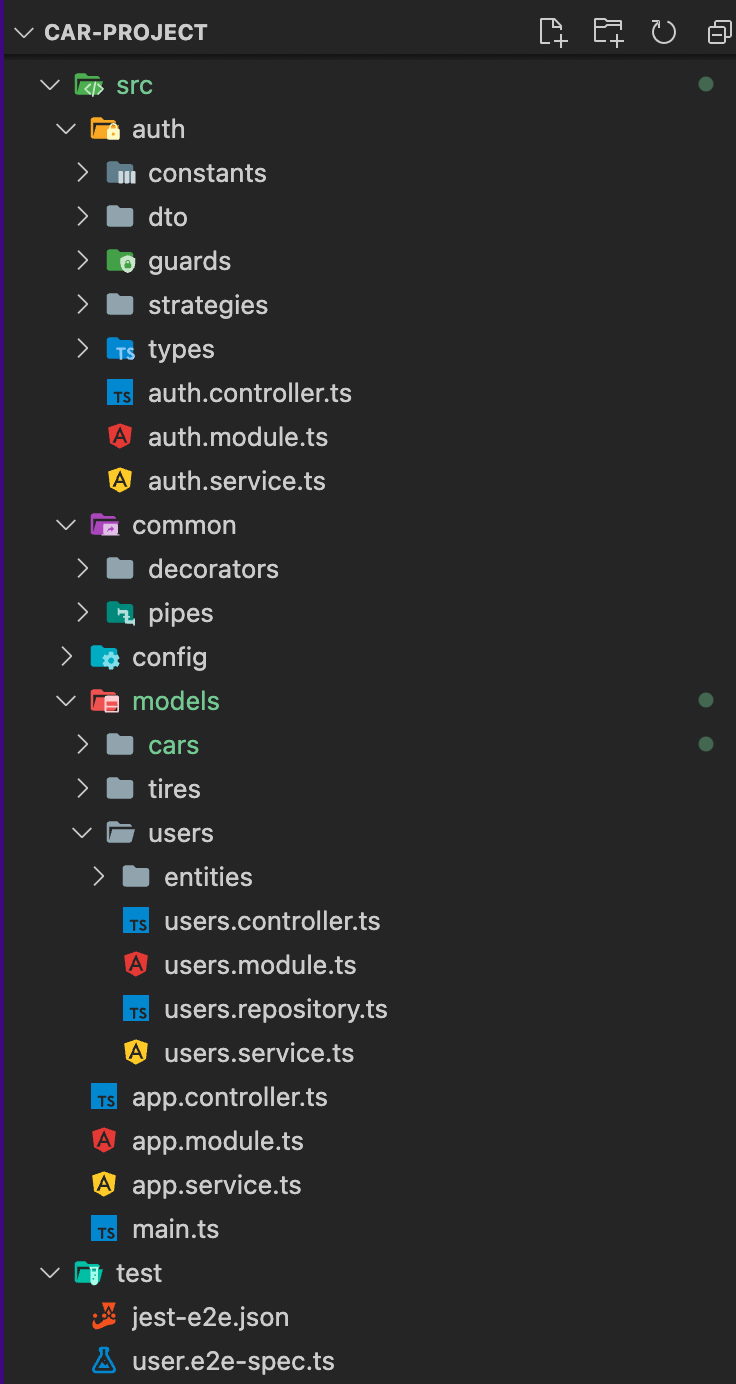Collapse the users folder chevron
Viewport: 736px width, 1384px height.
pos(82,833)
